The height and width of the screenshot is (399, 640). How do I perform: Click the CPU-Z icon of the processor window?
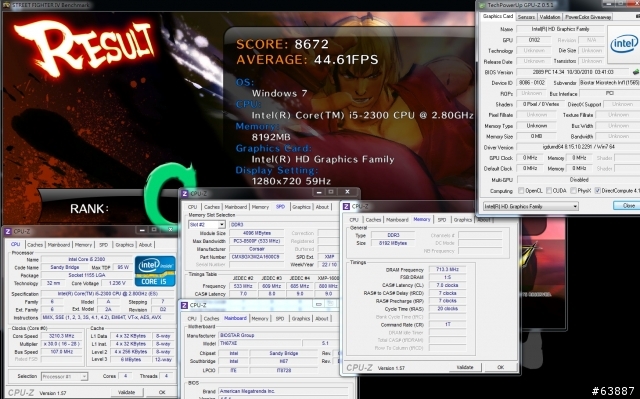(8, 231)
